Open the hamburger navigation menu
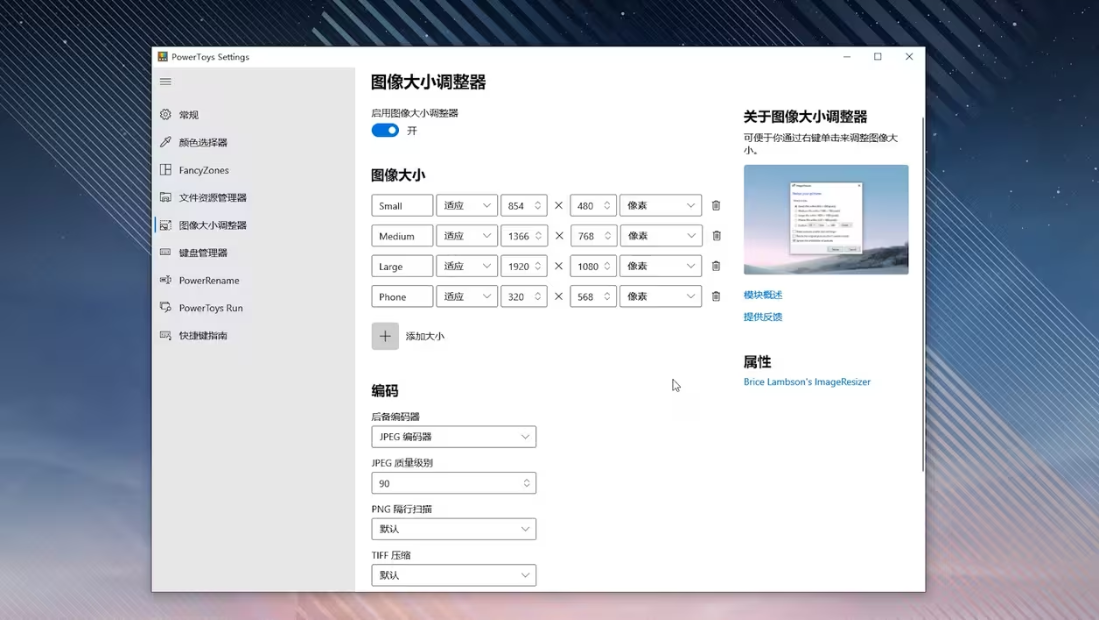Viewport: 1100px width, 621px height. click(x=166, y=81)
